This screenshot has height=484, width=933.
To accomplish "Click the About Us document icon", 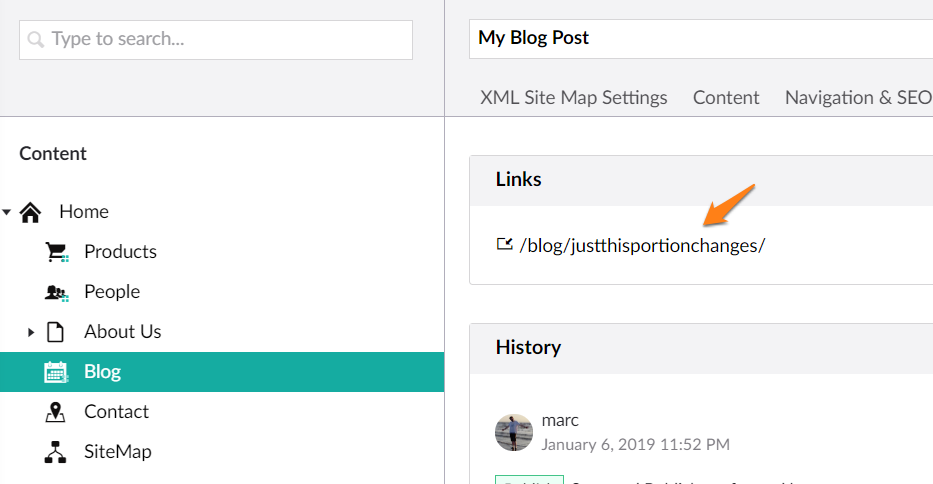I will (55, 332).
